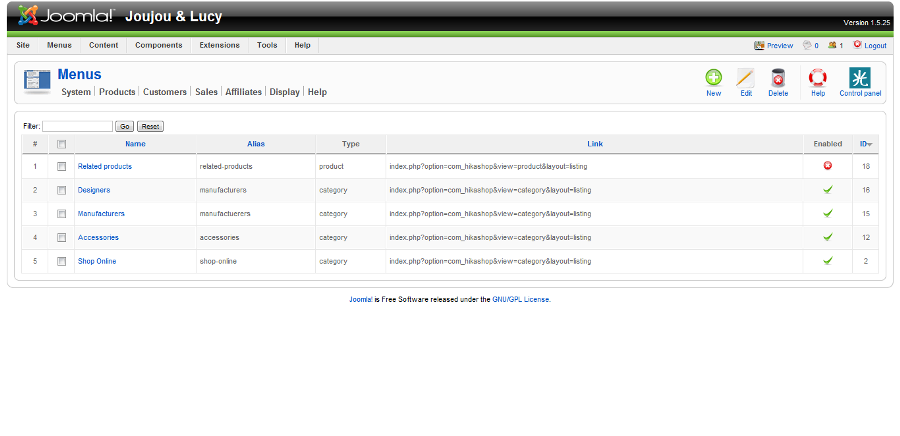Check the Related products row checkbox
The width and height of the screenshot is (900, 436).
pos(61,166)
